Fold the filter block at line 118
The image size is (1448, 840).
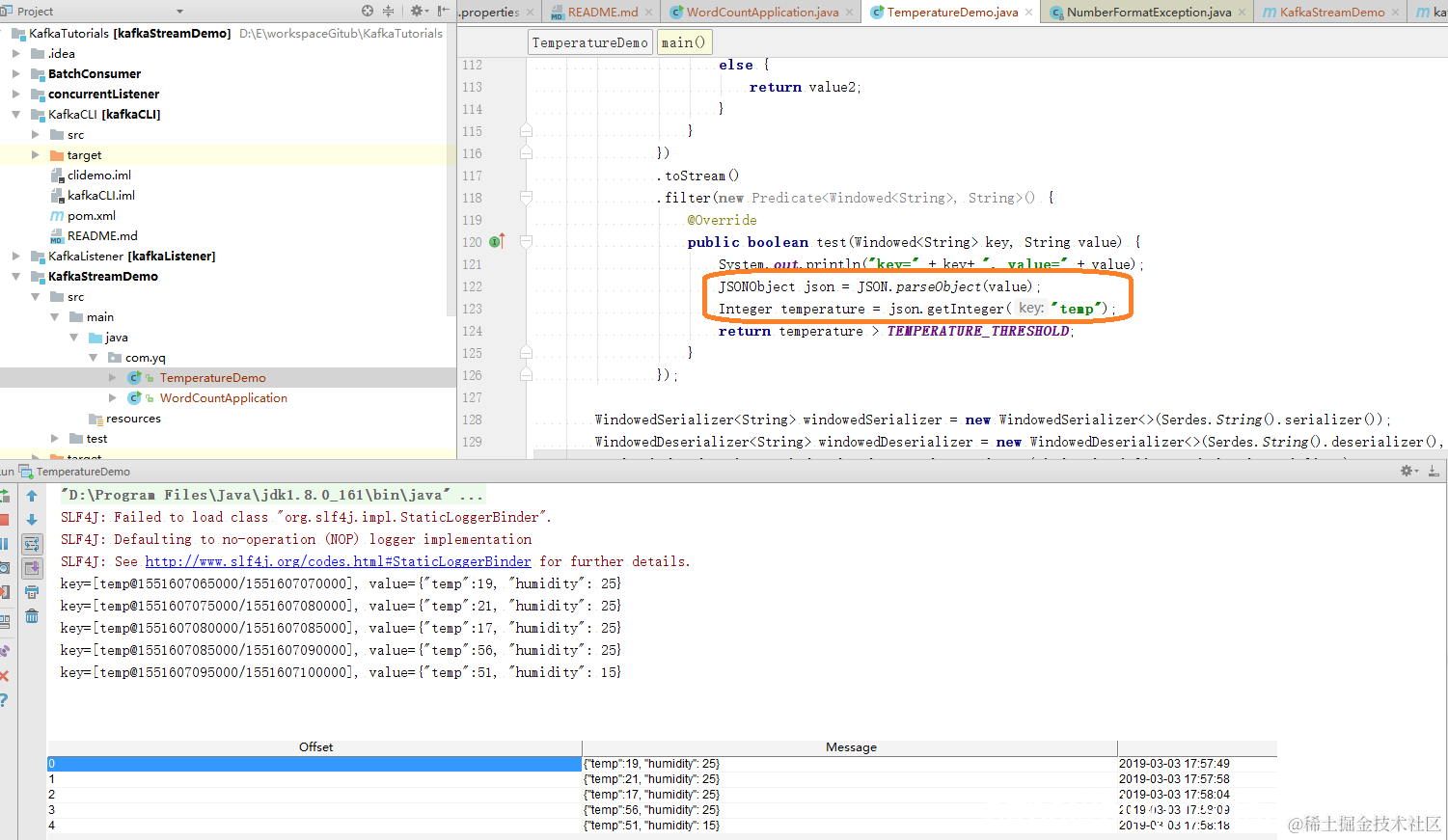click(x=526, y=198)
